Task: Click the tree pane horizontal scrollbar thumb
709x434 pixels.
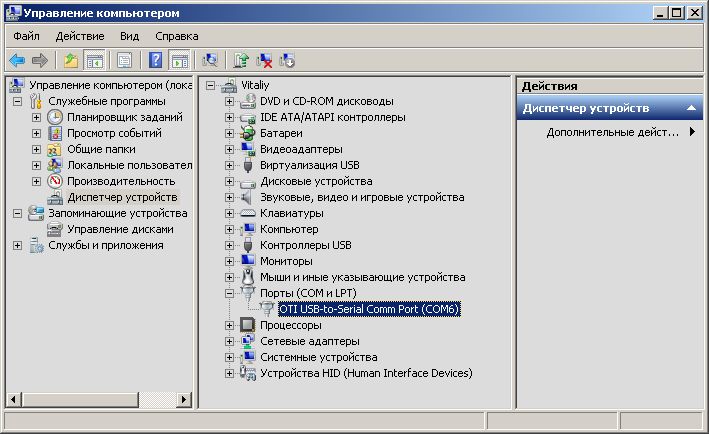Action: click(x=80, y=399)
